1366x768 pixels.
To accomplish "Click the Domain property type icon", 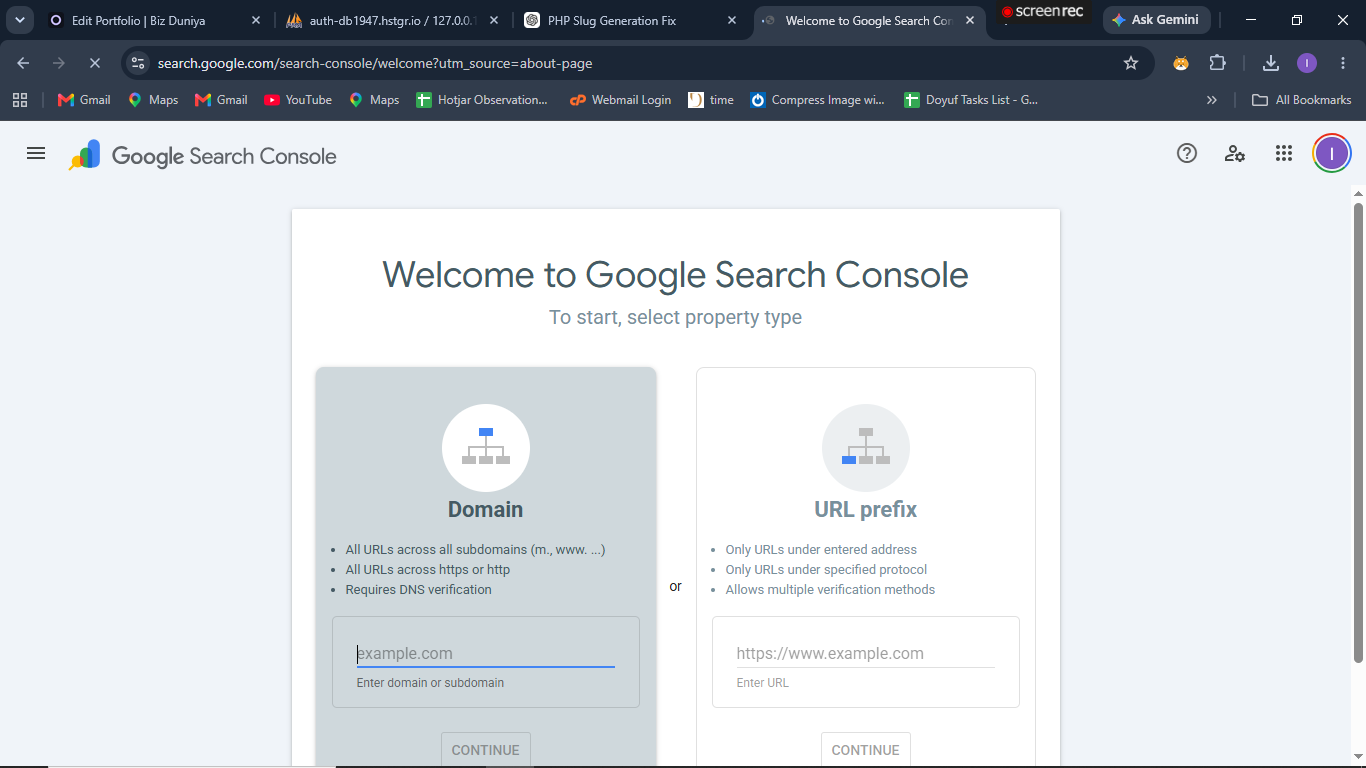I will [486, 448].
